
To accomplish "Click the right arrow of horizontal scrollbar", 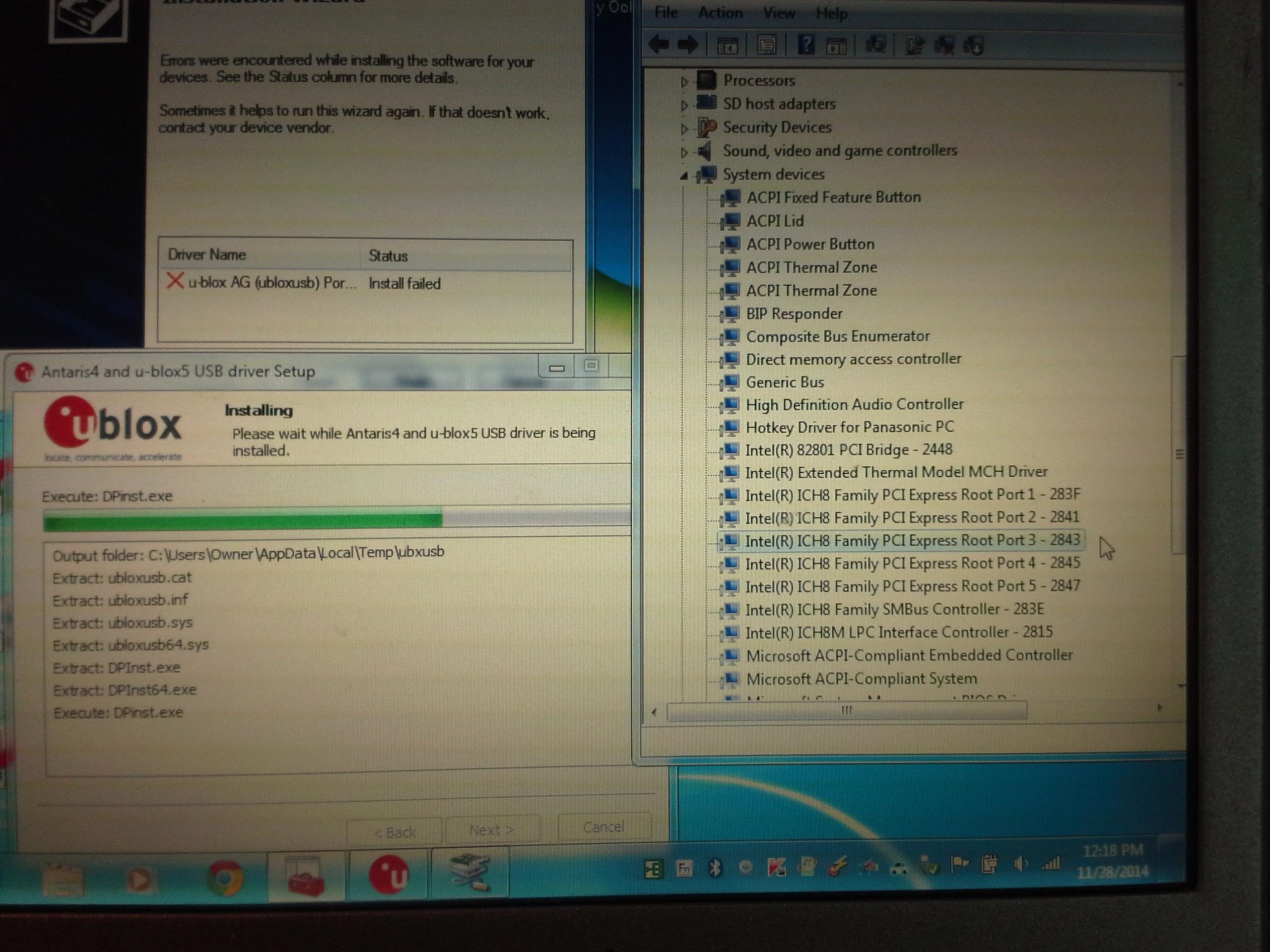I will (1159, 709).
